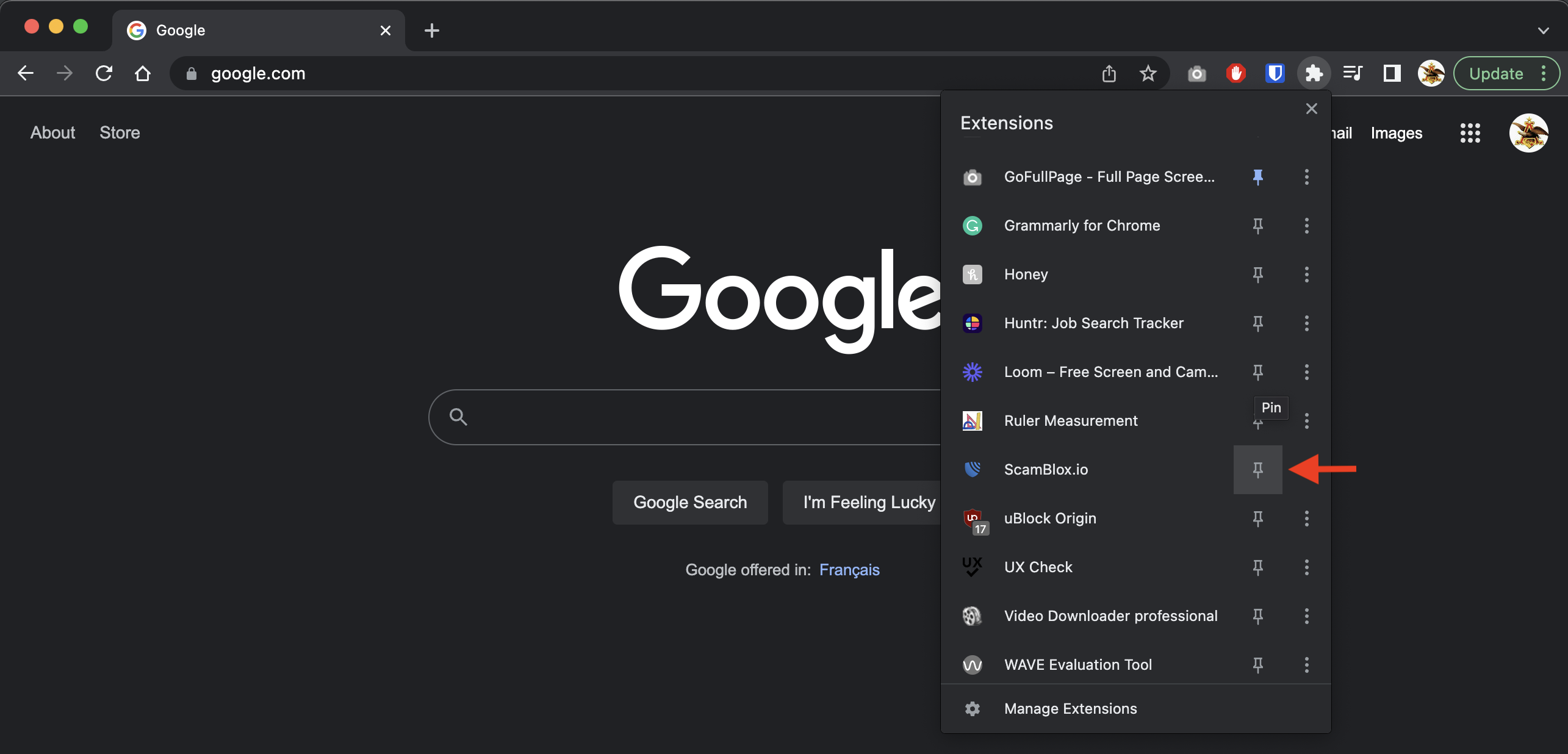Go back with the browser back arrow
Screen dimensions: 1568x754
[26, 74]
